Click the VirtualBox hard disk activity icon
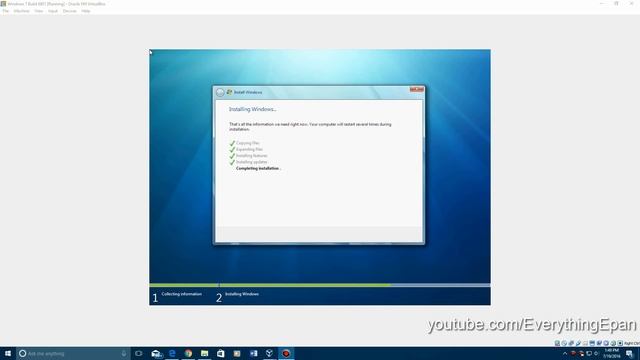The height and width of the screenshot is (360, 640). [557, 343]
